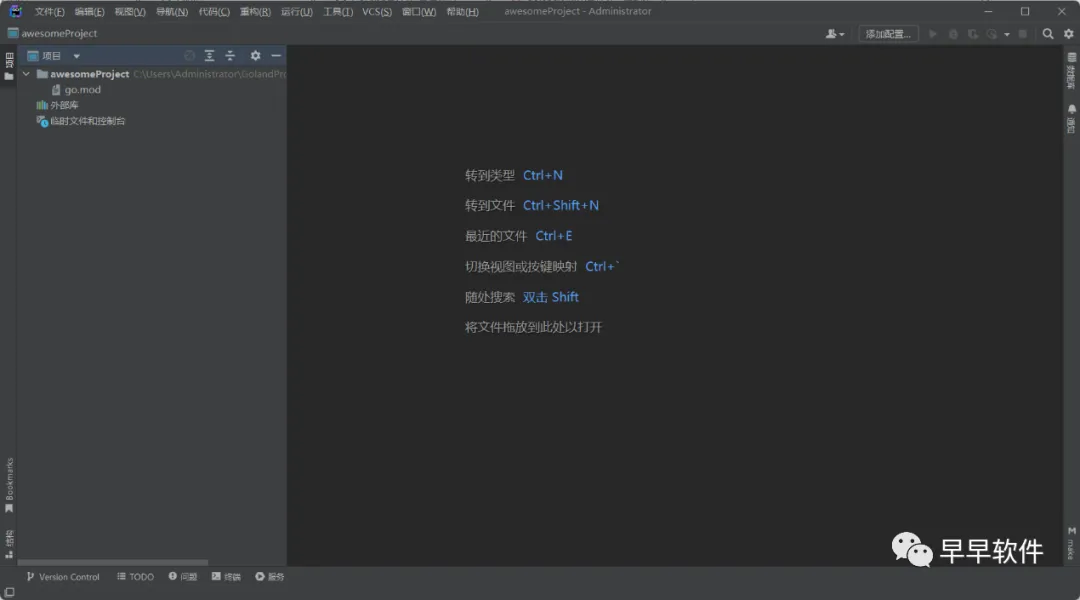Click the 添加配置... button
This screenshot has height=600, width=1080.
[888, 34]
